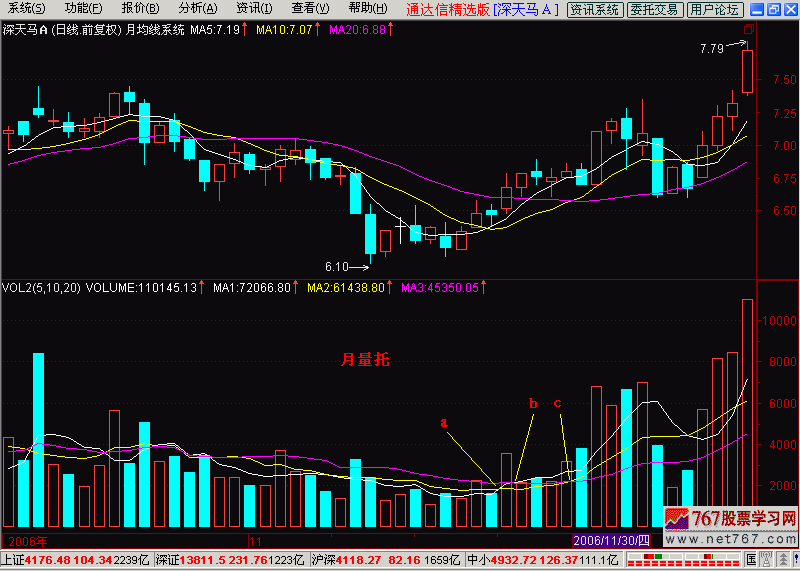800x571 pixels.
Task: Open the 报价(B) menu
Action: 140,9
